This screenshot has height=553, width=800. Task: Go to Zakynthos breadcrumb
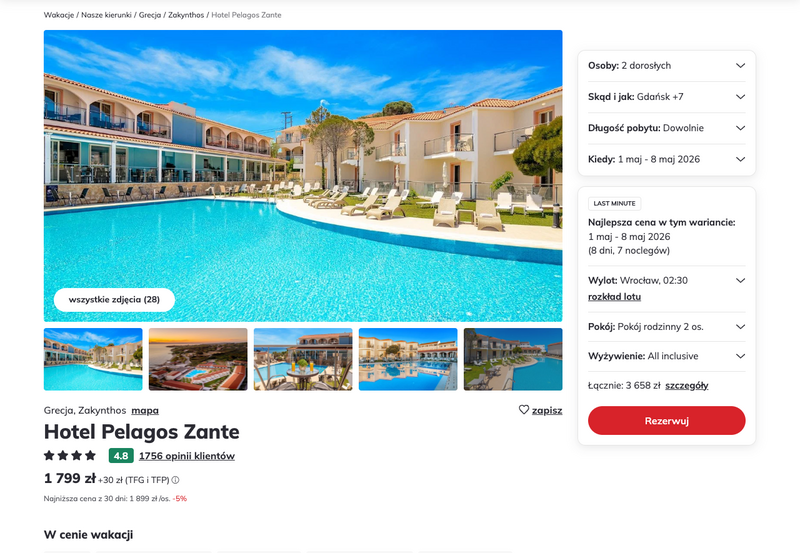(x=186, y=15)
